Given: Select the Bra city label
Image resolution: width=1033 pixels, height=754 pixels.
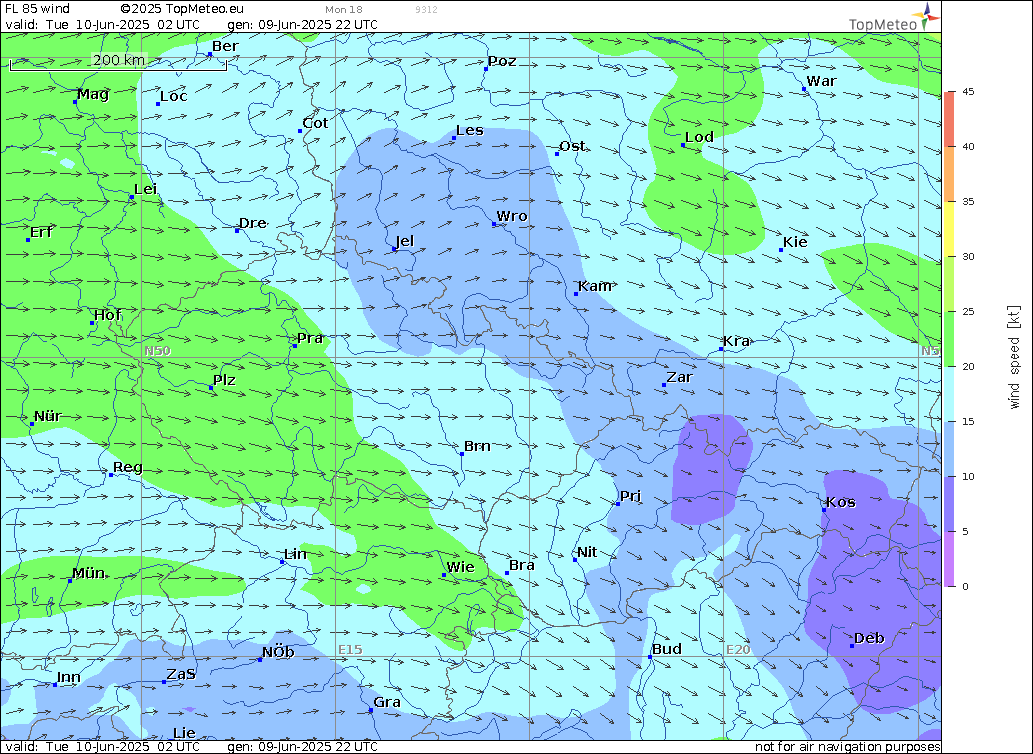Looking at the screenshot, I should click(522, 565).
